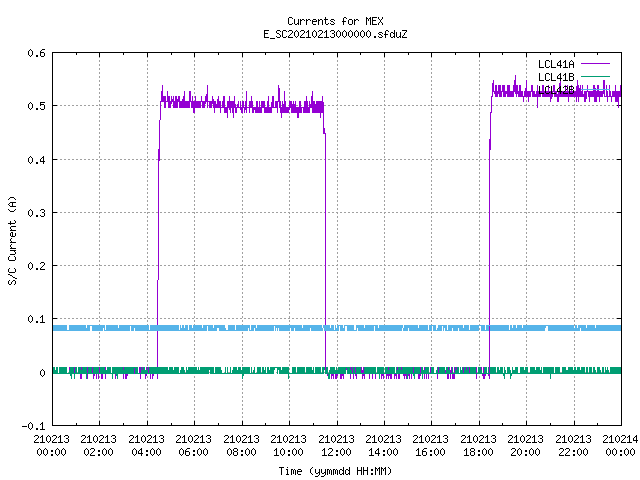Click the LCL42B legend label
This screenshot has height=480, width=640.
pyautogui.click(x=556, y=90)
